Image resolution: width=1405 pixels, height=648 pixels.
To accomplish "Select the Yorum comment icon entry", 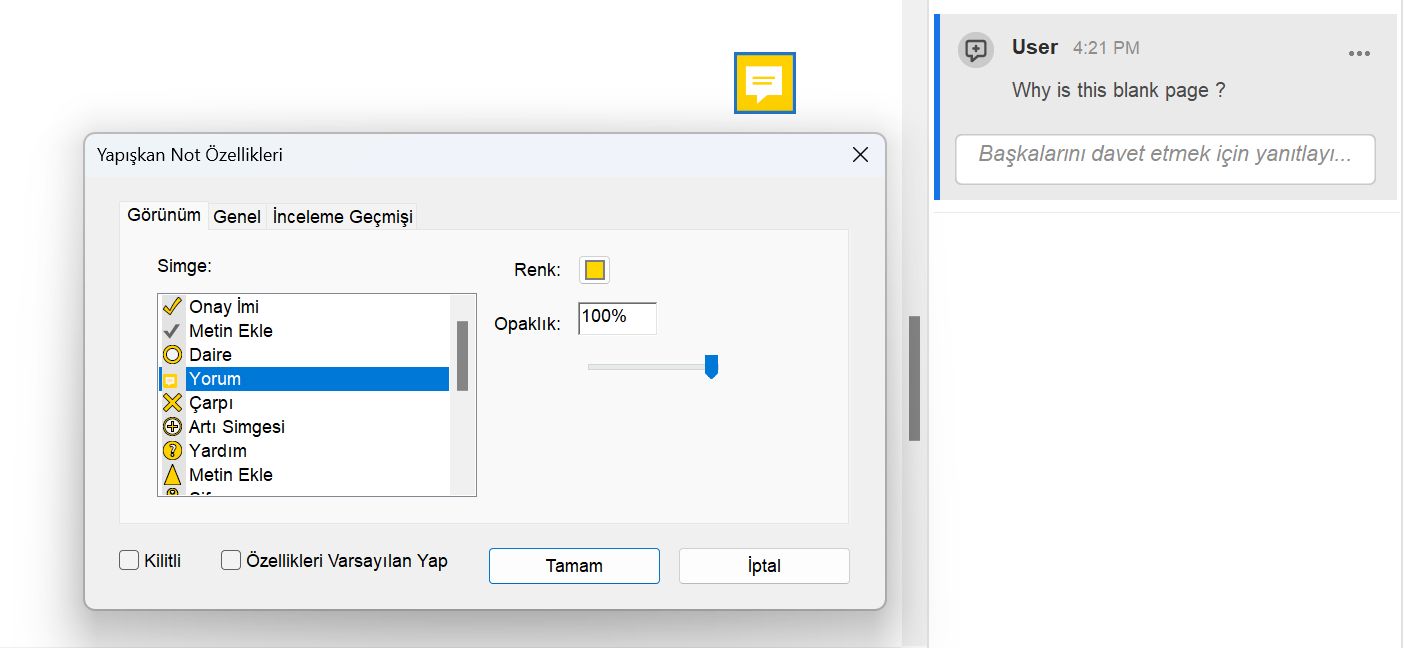I will click(215, 379).
